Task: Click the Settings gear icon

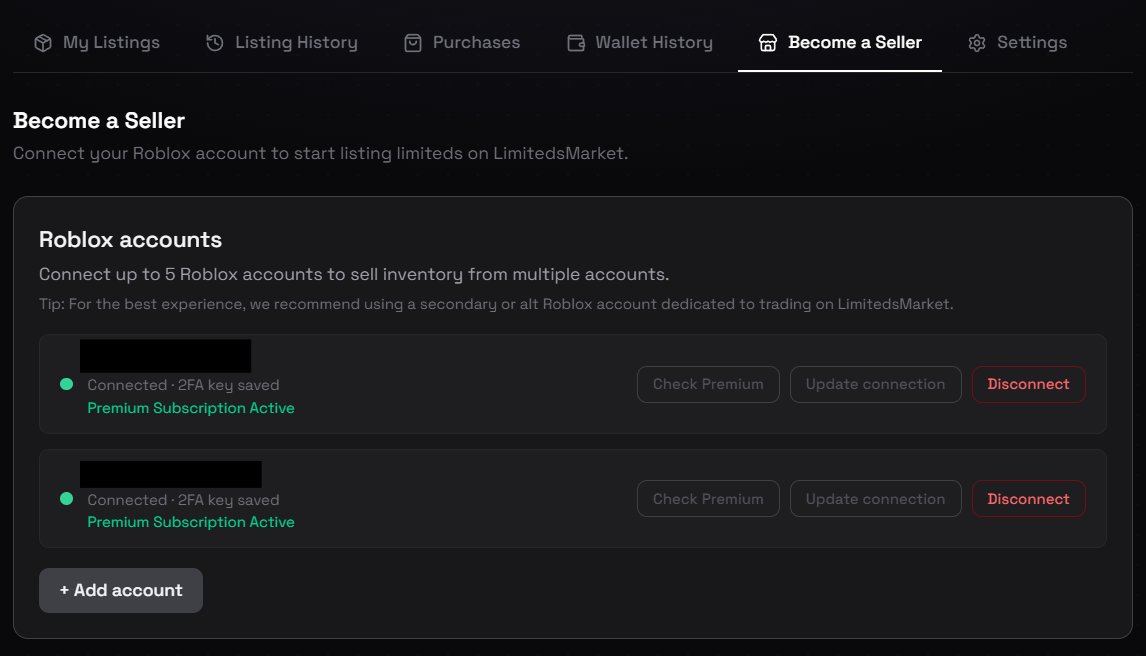Action: tap(977, 43)
